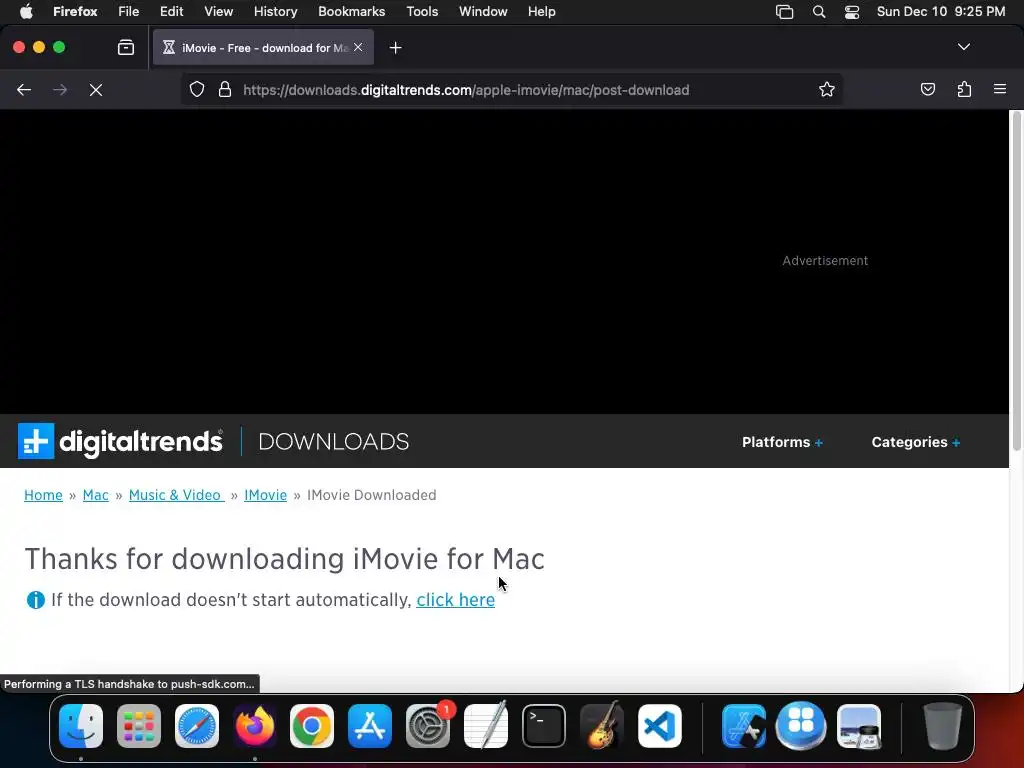Open TextEdit from the Dock
Image resolution: width=1024 pixels, height=768 pixels.
click(x=485, y=726)
